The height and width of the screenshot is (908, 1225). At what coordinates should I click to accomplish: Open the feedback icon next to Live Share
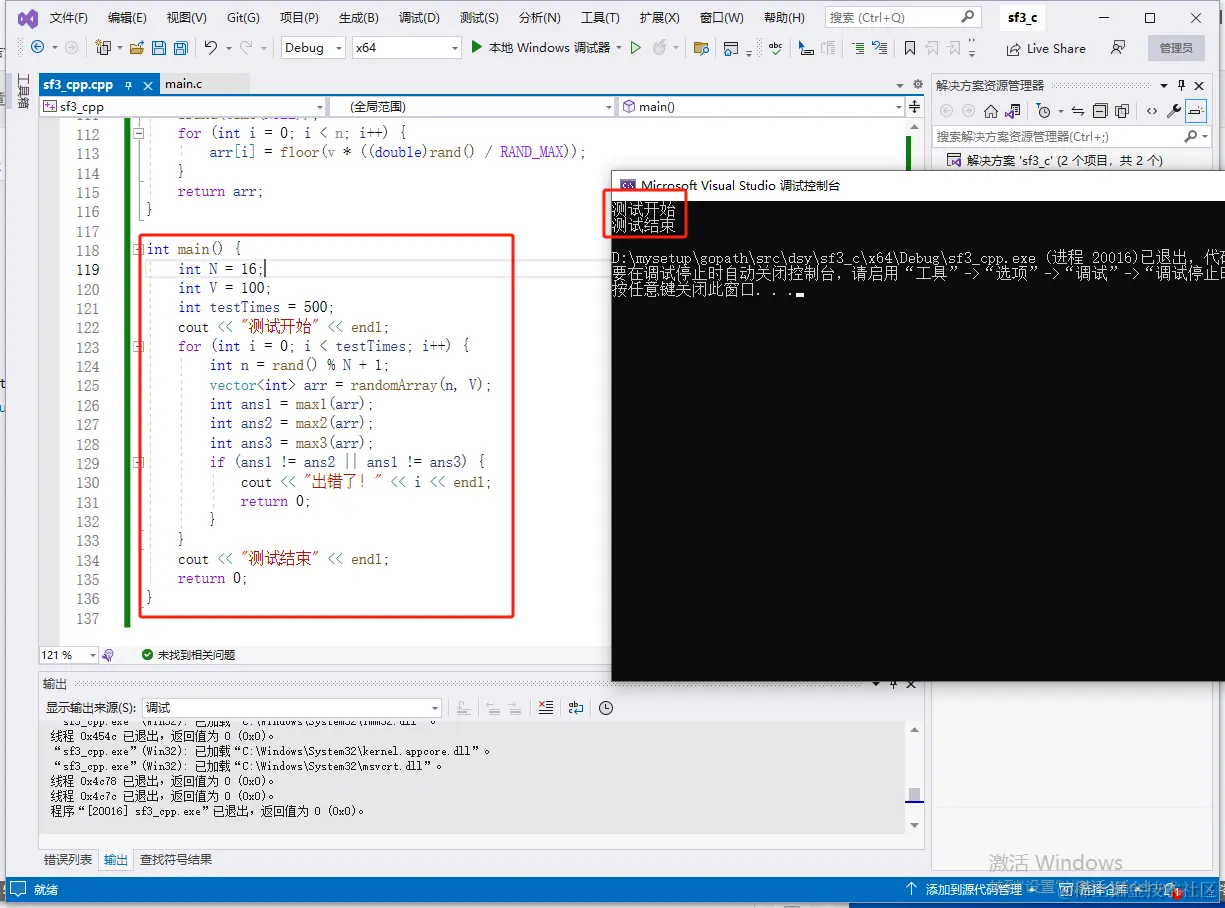pyautogui.click(x=1118, y=48)
